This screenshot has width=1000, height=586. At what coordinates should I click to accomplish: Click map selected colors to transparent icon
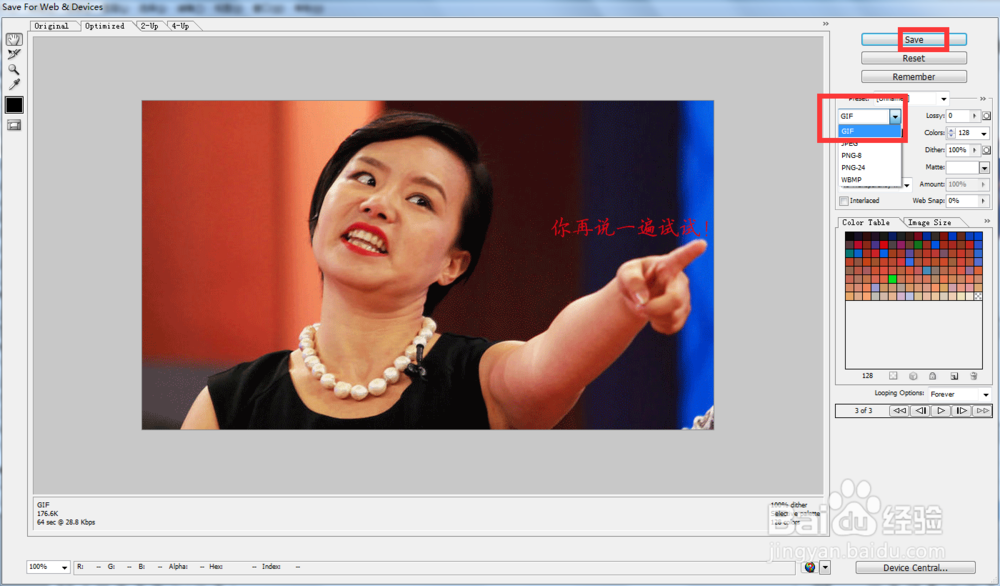[x=893, y=376]
